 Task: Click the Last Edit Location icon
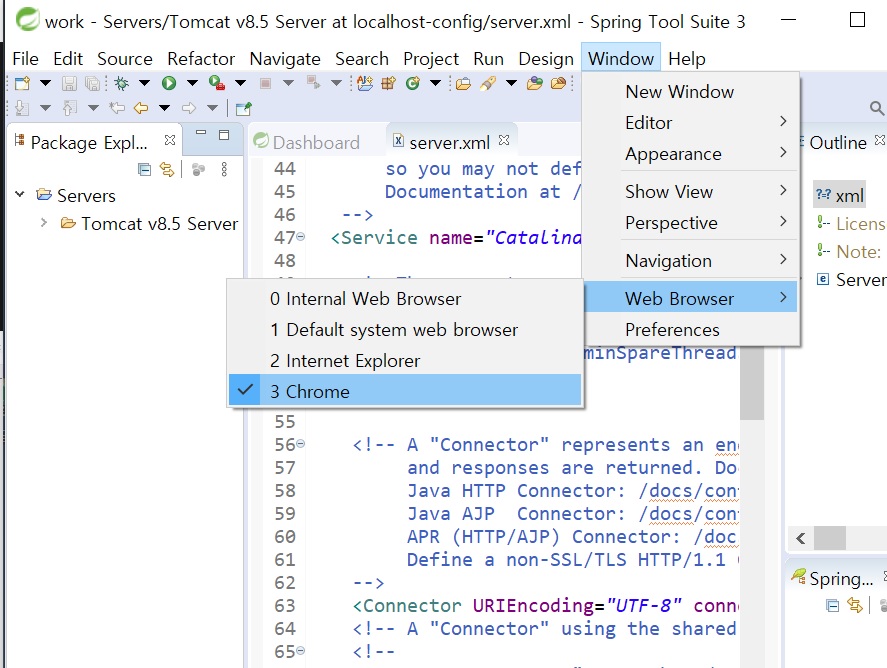[x=117, y=107]
